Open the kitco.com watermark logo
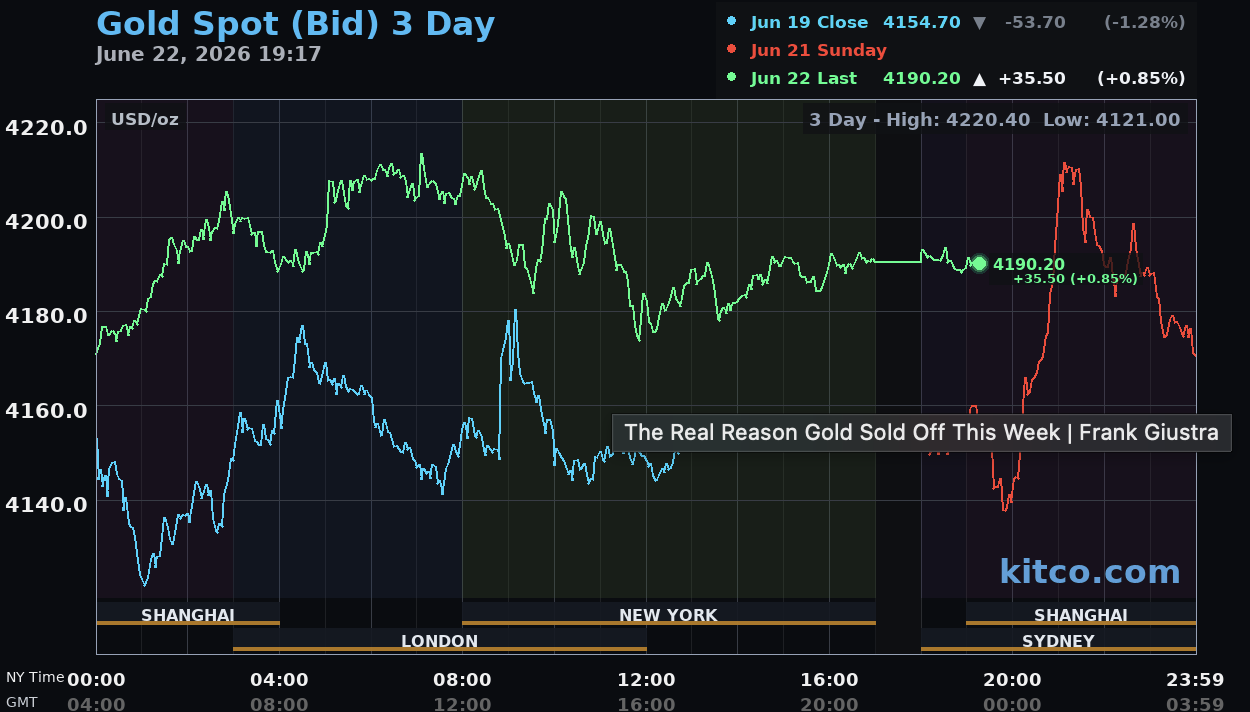 pos(1090,571)
